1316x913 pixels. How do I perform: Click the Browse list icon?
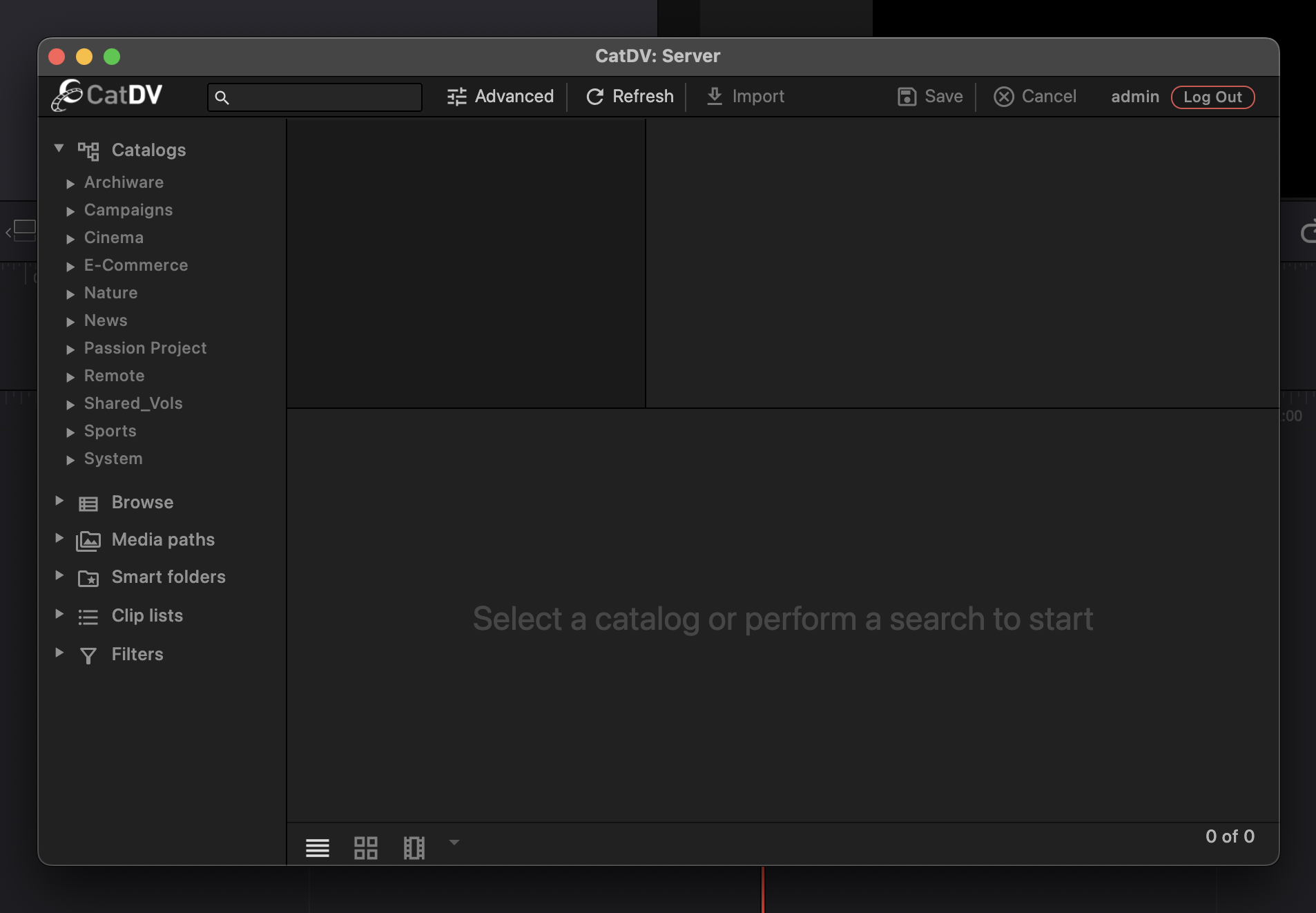pyautogui.click(x=88, y=503)
